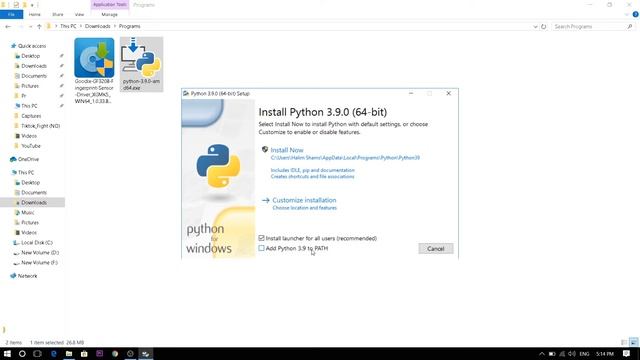Image resolution: width=640 pixels, height=360 pixels.
Task: Open Cortana search circle on taskbar
Action: (x=22, y=353)
